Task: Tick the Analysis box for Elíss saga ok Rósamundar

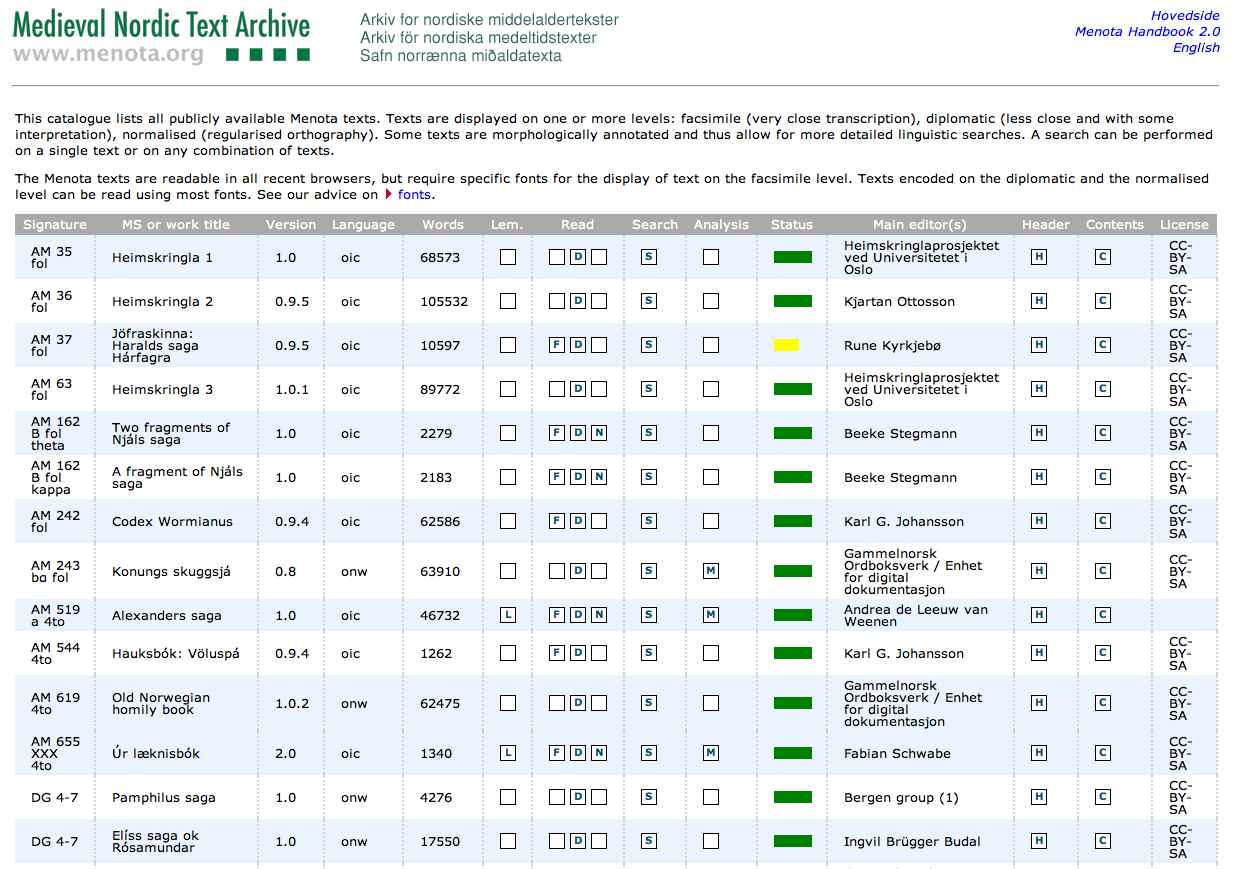Action: click(x=711, y=841)
